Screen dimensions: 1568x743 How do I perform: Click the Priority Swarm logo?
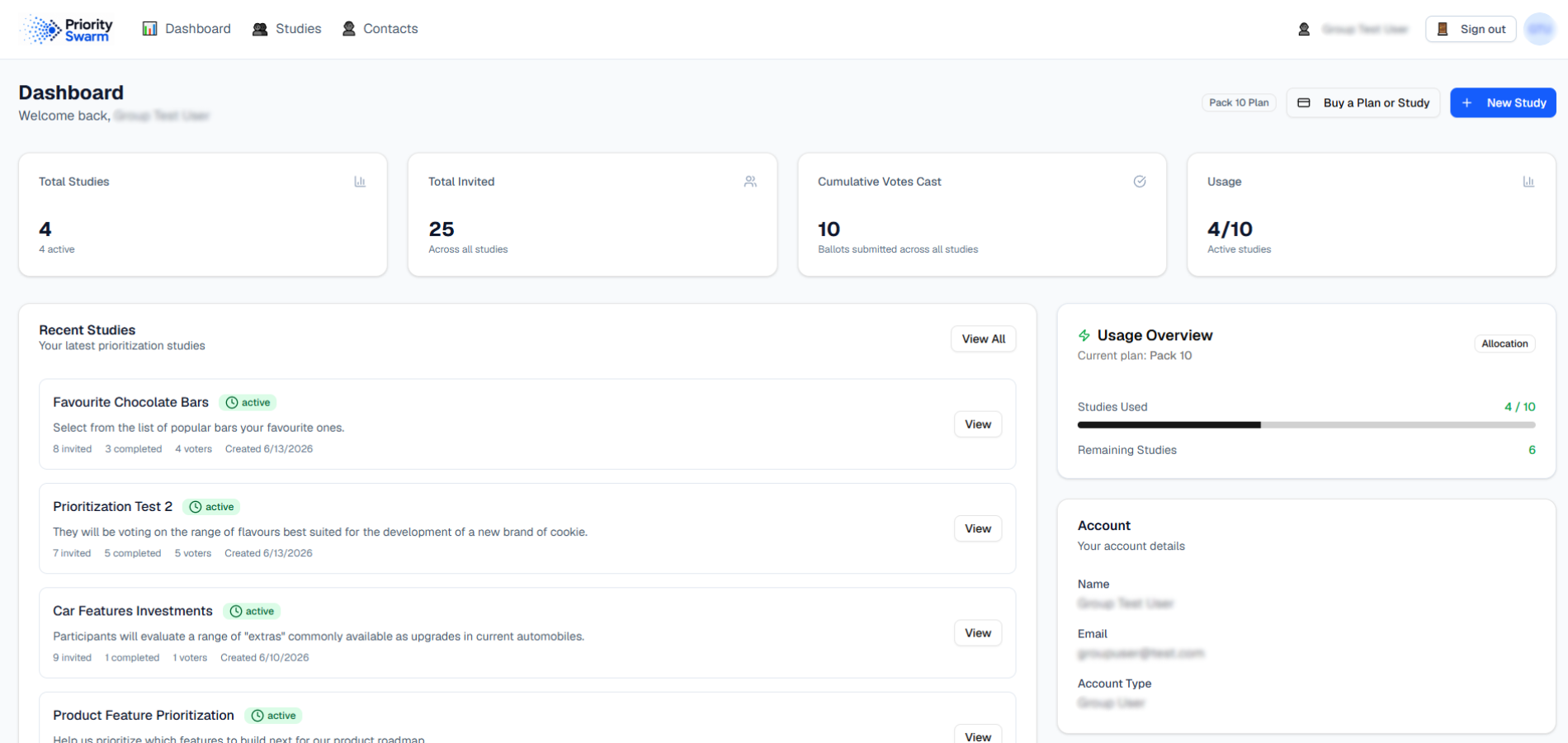67,29
